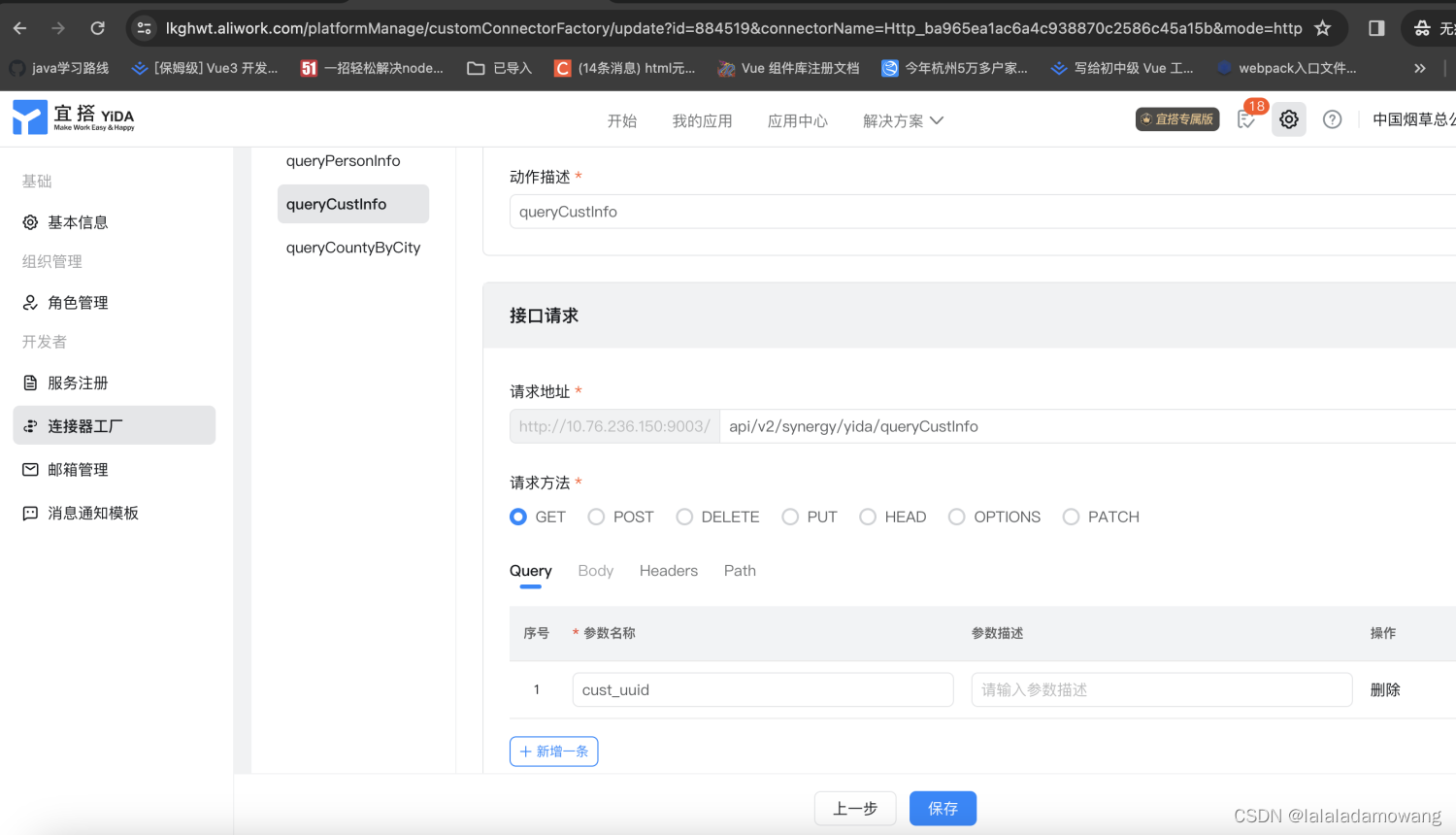This screenshot has width=1456, height=835.
Task: Click the site info icon in address bar
Action: click(x=145, y=28)
